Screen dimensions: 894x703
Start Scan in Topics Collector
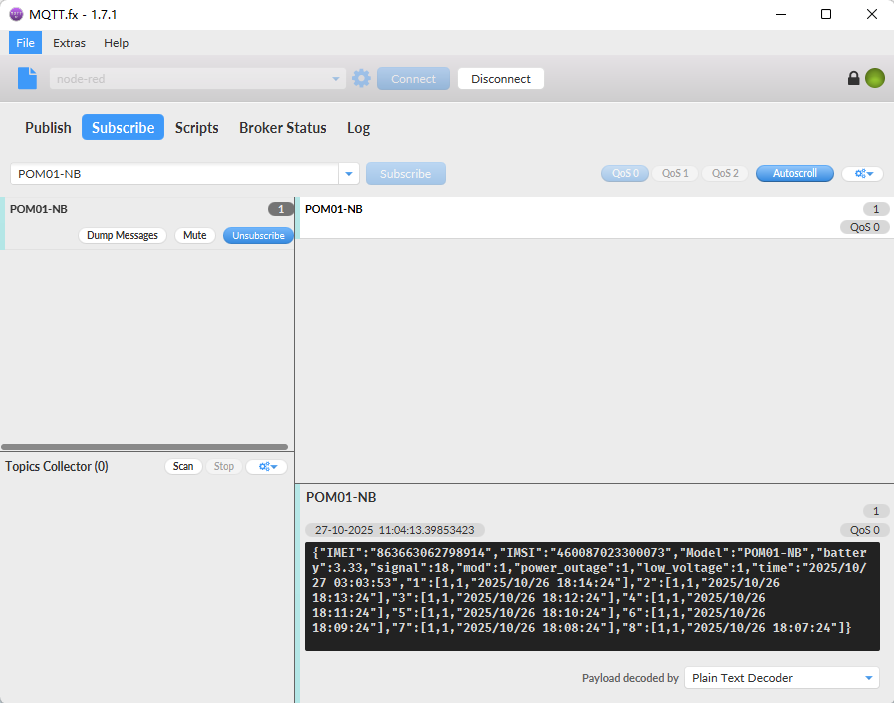183,466
